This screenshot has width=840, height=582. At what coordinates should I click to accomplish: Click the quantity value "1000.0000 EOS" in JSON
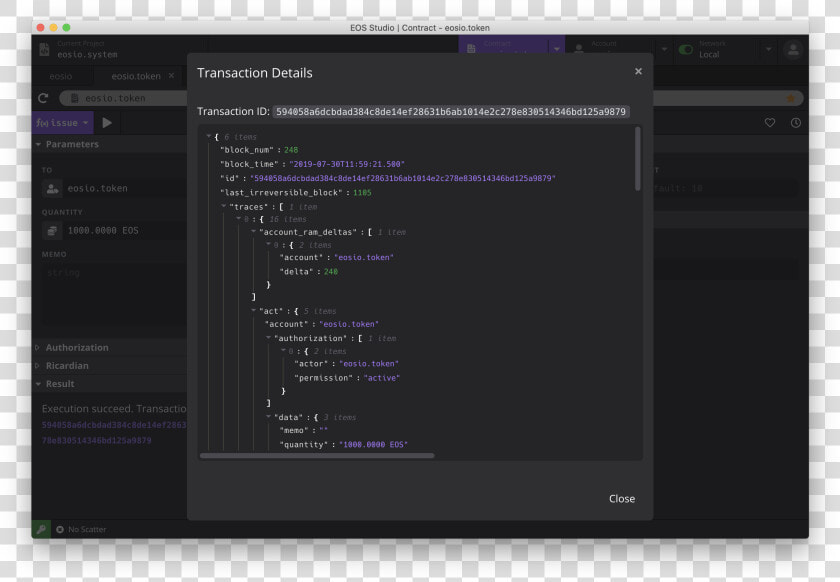click(373, 444)
